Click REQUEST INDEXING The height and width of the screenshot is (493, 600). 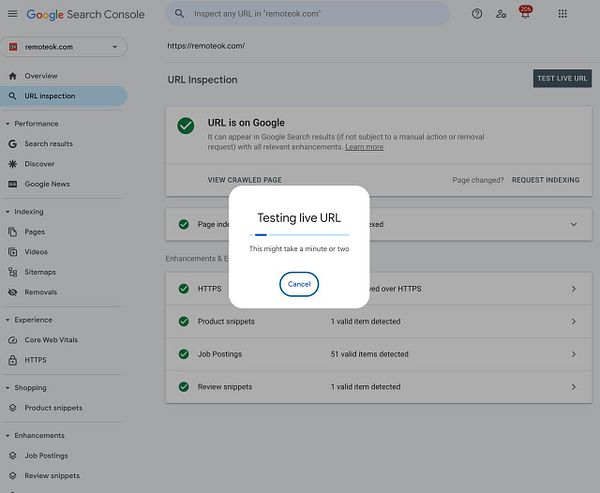tap(545, 180)
